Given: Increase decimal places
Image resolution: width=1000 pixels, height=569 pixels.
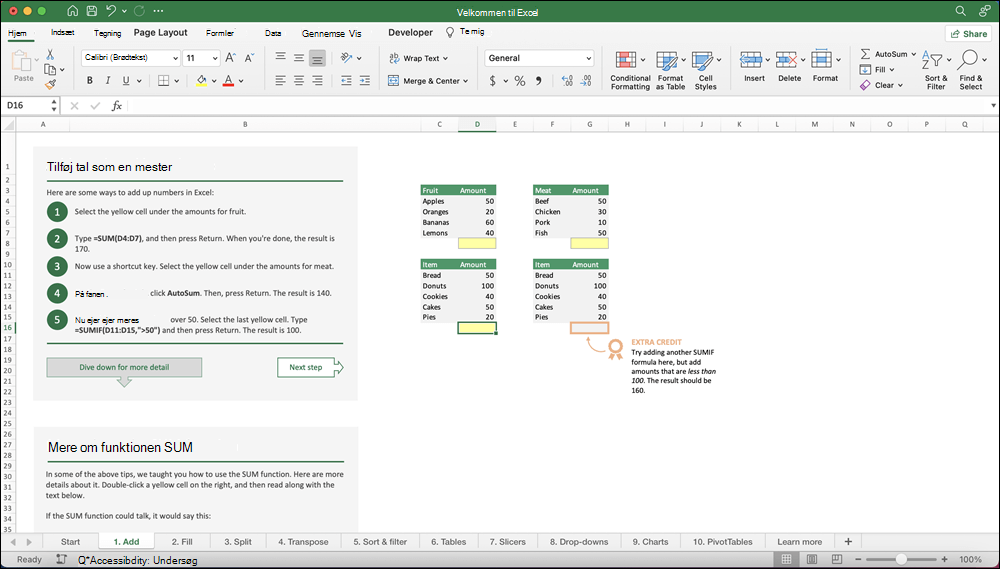Looking at the screenshot, I should [x=567, y=81].
